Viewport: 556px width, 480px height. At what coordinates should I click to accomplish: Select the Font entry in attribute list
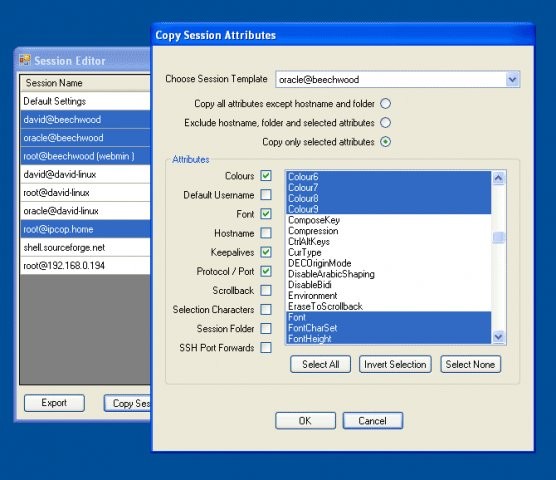388,317
